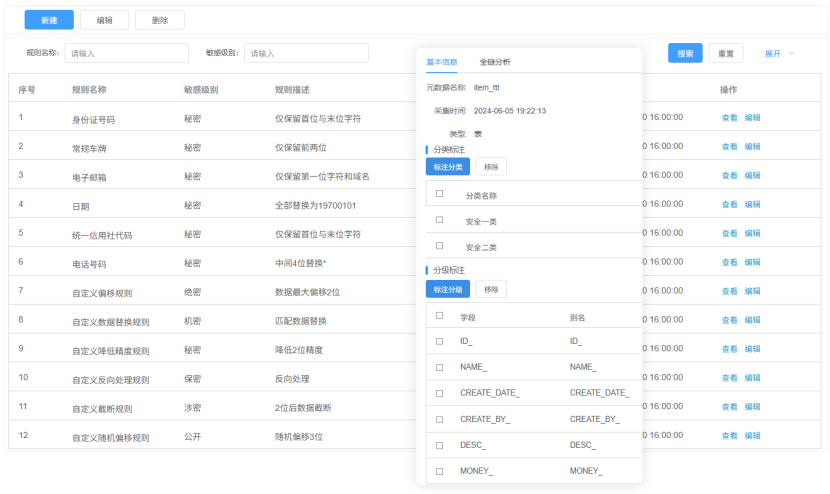Toggle the 字段 header select-all checkbox
The width and height of the screenshot is (830, 494).
click(439, 316)
